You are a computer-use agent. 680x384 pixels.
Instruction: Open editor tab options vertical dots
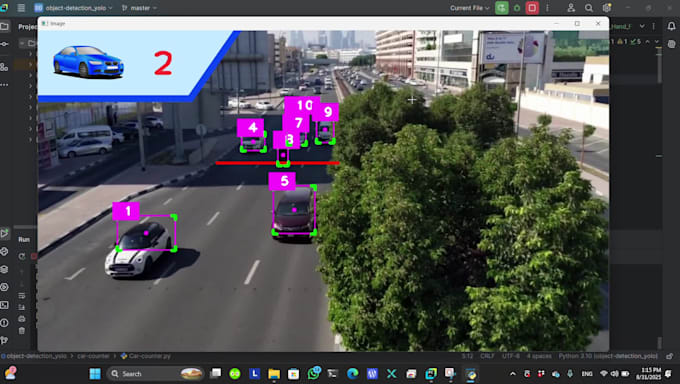(654, 26)
